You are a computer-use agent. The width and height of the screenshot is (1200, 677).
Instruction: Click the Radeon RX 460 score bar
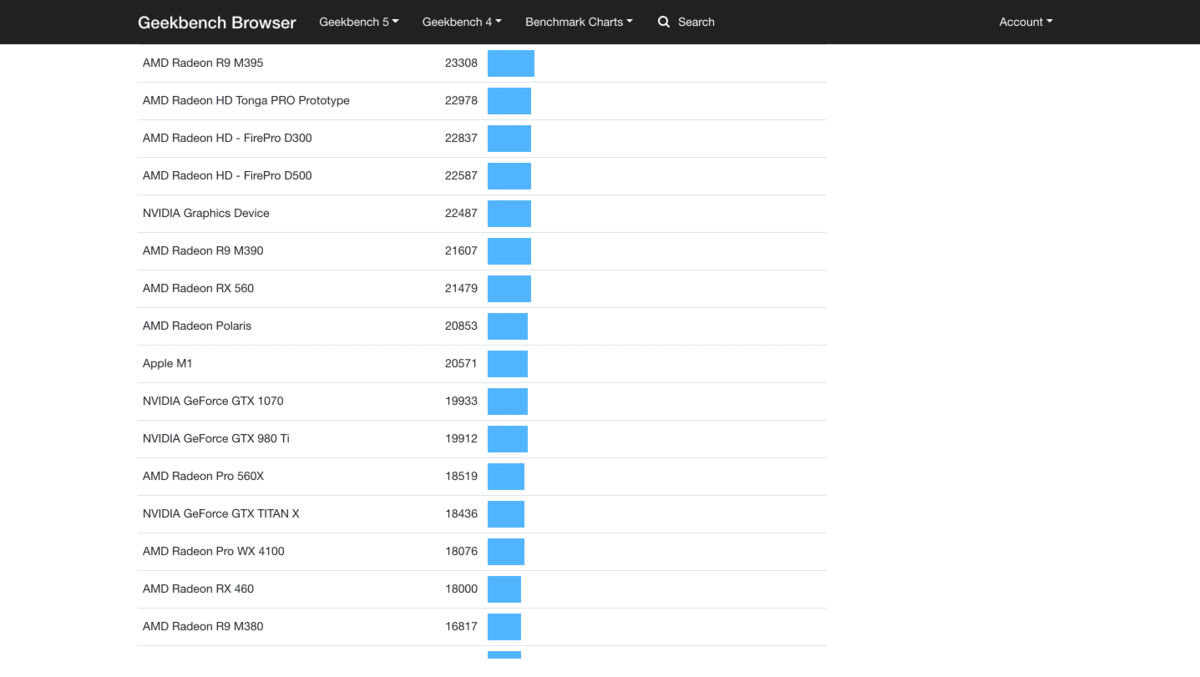tap(504, 589)
